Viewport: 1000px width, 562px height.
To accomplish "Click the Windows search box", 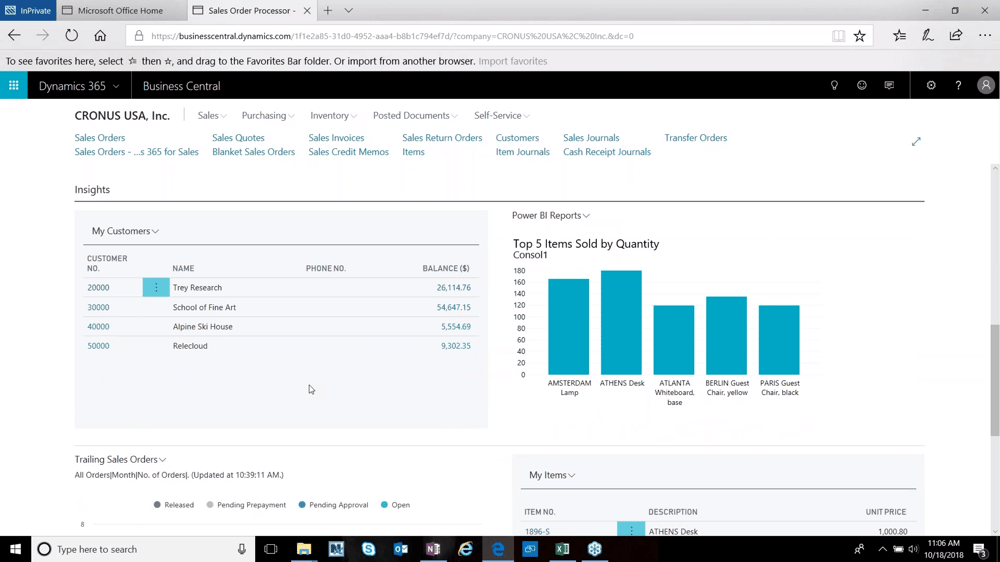I will tap(143, 549).
